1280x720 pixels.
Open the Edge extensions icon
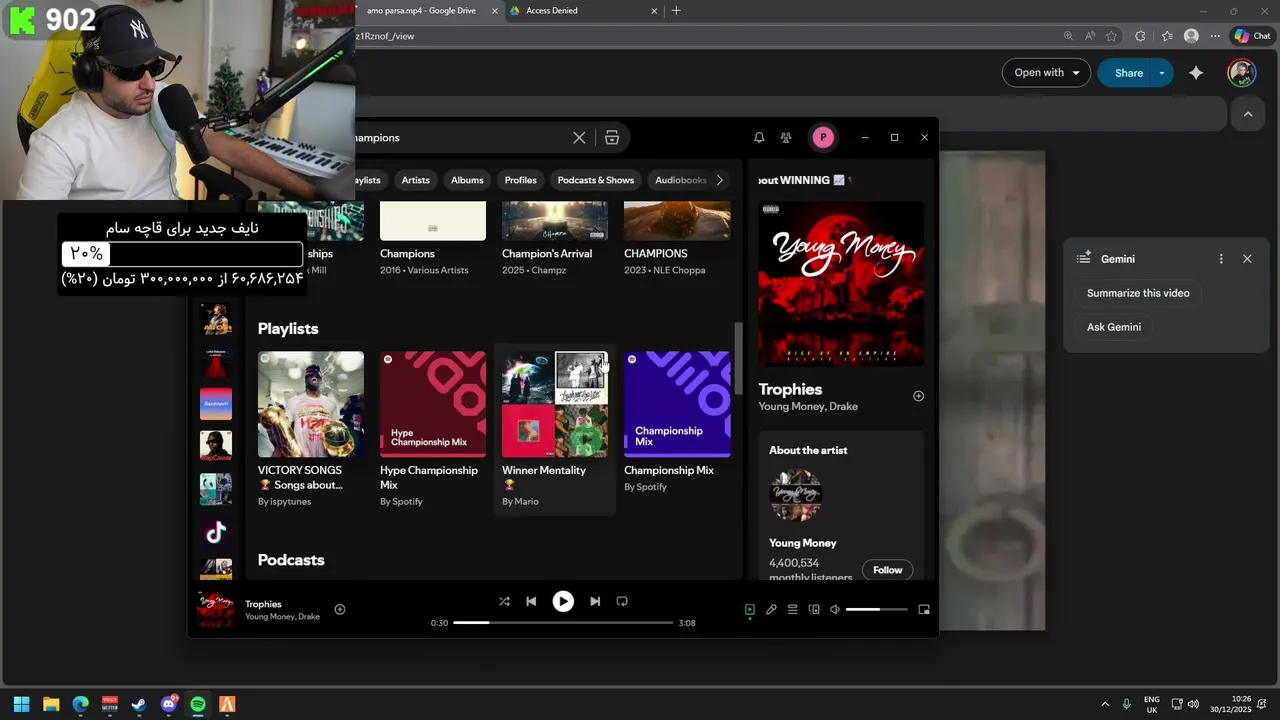click(x=1140, y=36)
